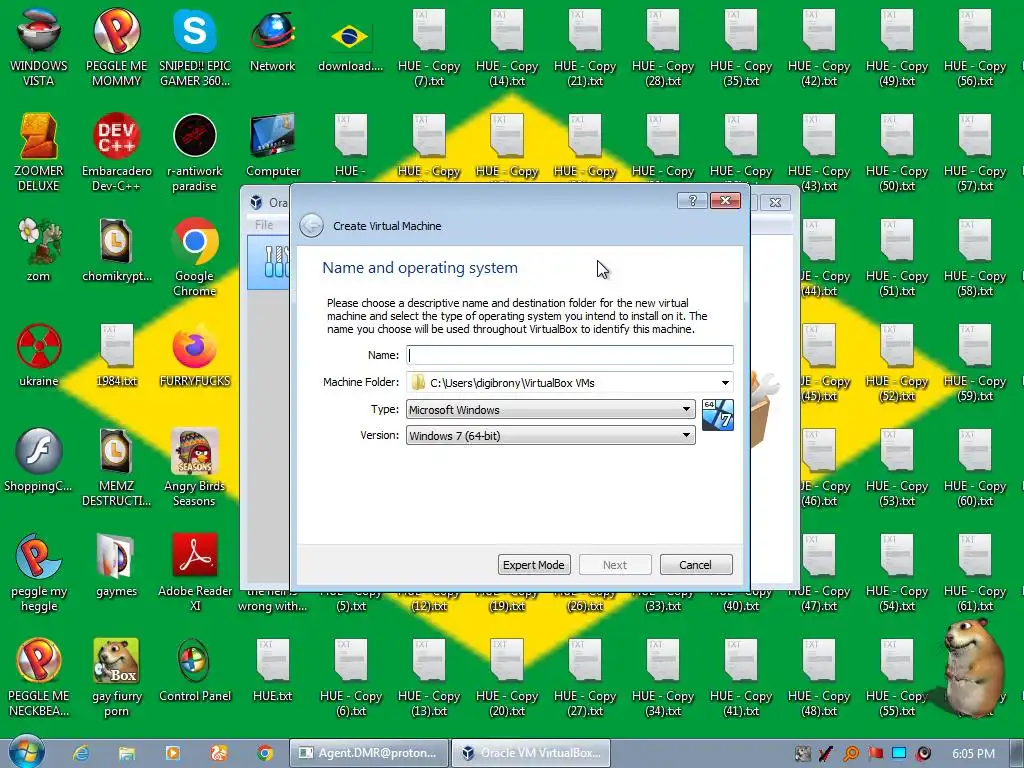
Task: Click the Next button
Action: 615,565
